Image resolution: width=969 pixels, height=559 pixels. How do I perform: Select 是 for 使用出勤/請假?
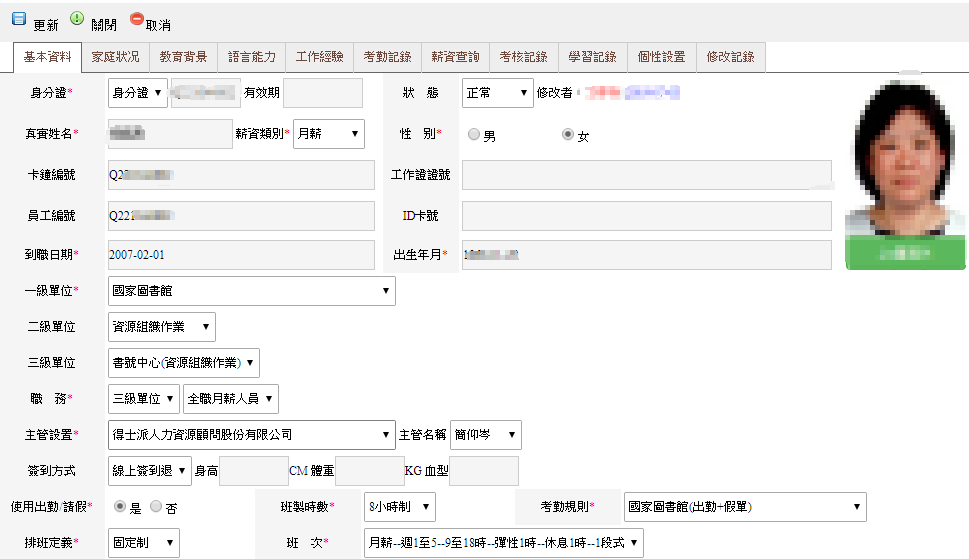click(121, 507)
